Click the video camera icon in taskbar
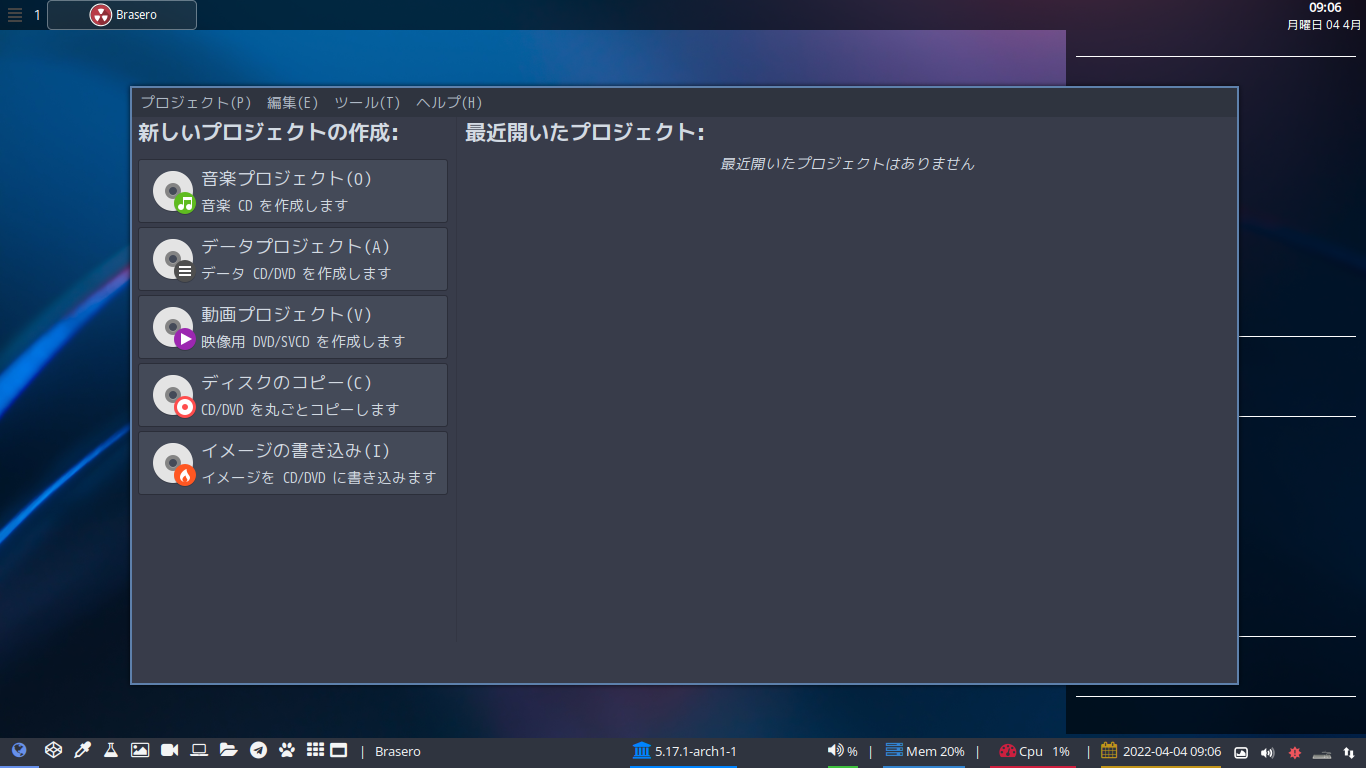 (168, 750)
